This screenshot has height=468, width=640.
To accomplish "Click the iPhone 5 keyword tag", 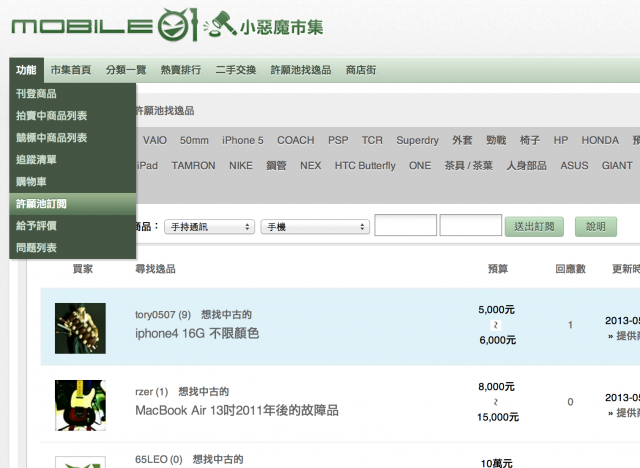I will [243, 140].
